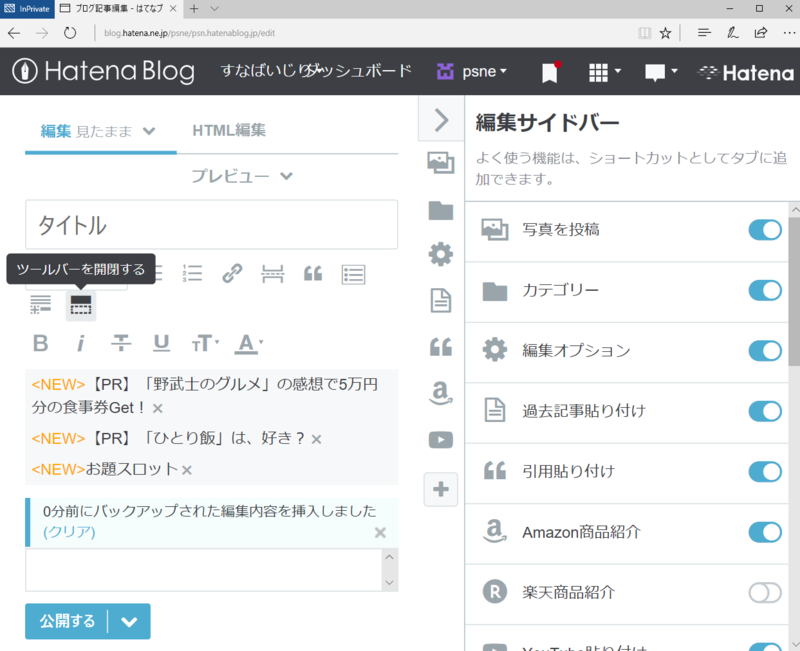Dismiss the 野武士のグルメ PR notice
Screen dimensions: 800x651
click(158, 408)
